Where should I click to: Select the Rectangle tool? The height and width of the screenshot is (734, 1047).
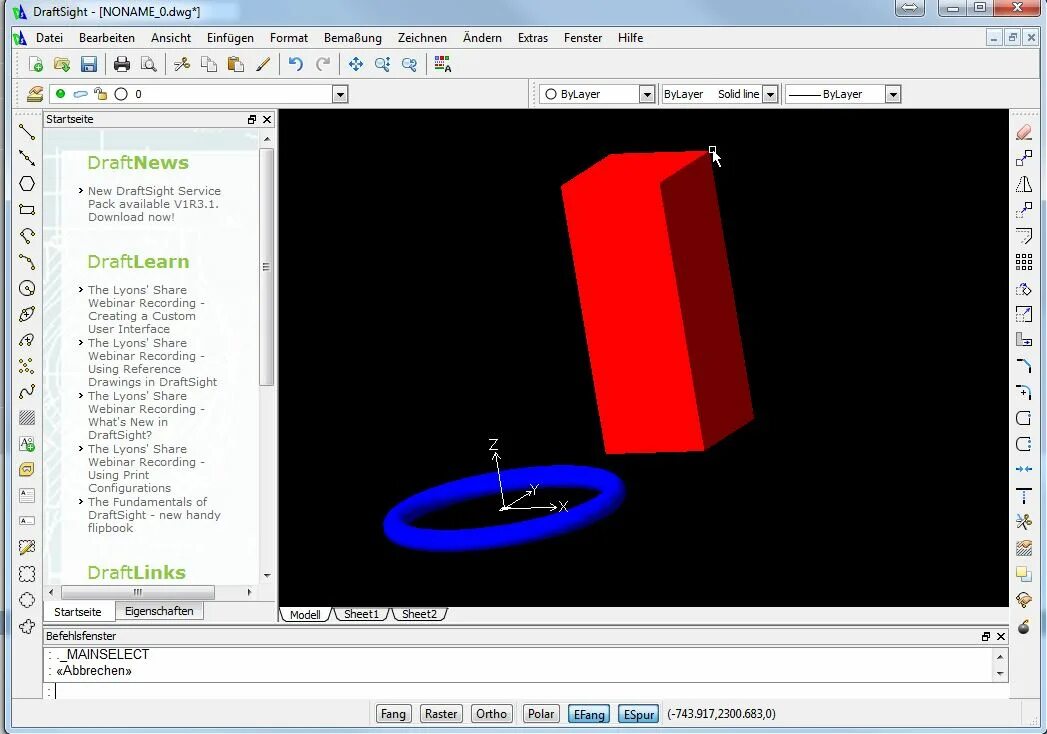point(27,210)
